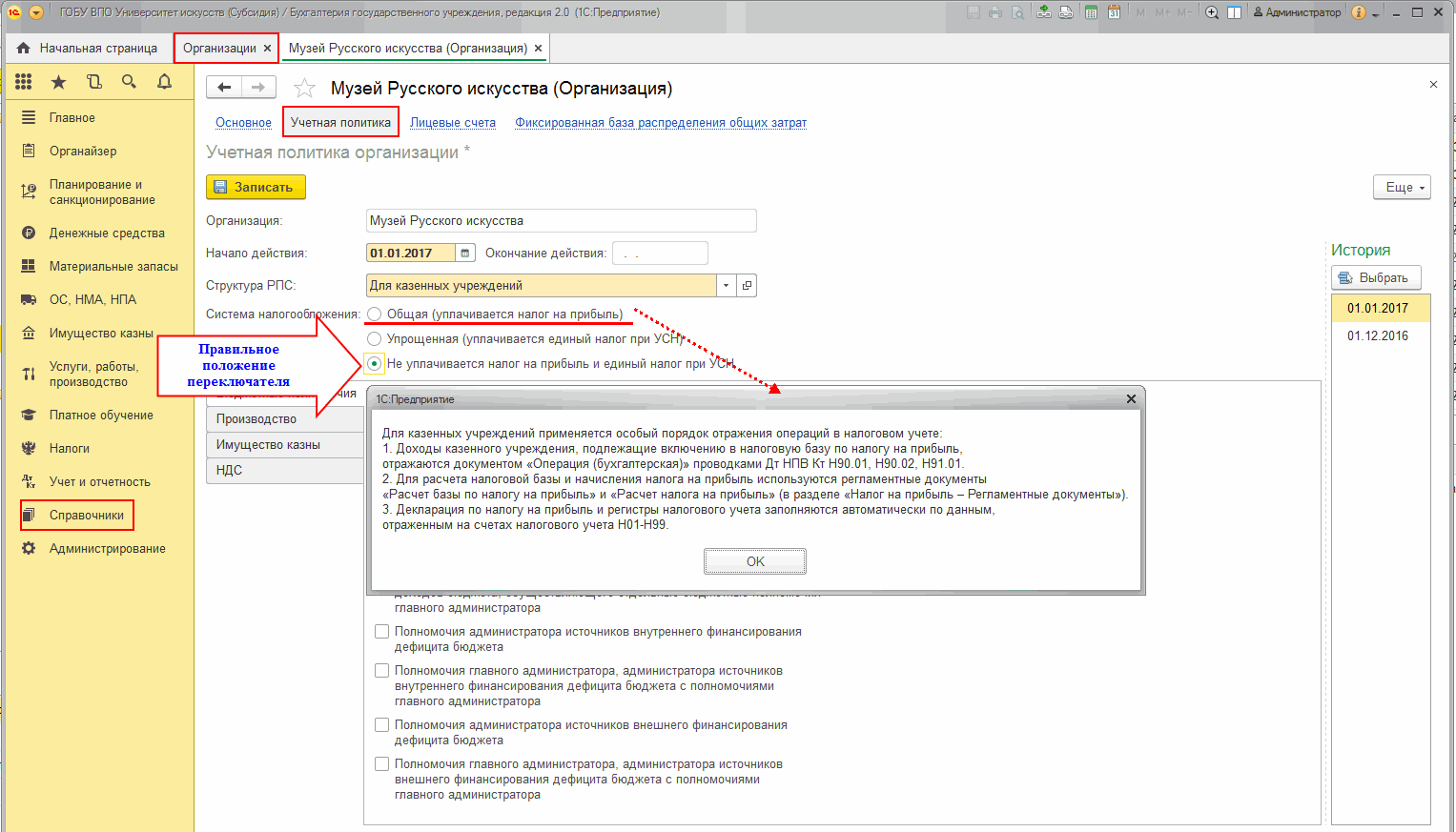Click Выбрать button in История panel
1456x832 pixels.
[x=1376, y=277]
